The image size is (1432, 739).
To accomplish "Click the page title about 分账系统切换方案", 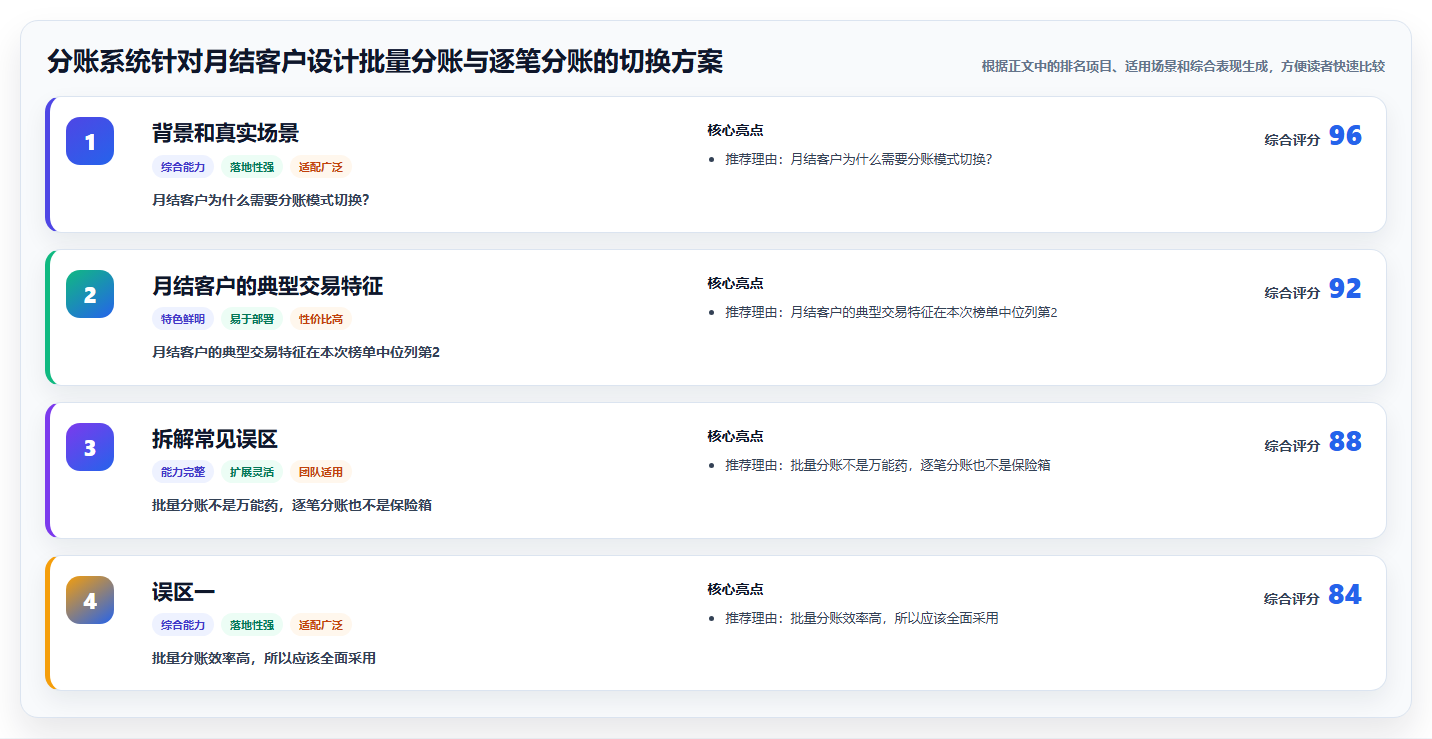I will (385, 62).
